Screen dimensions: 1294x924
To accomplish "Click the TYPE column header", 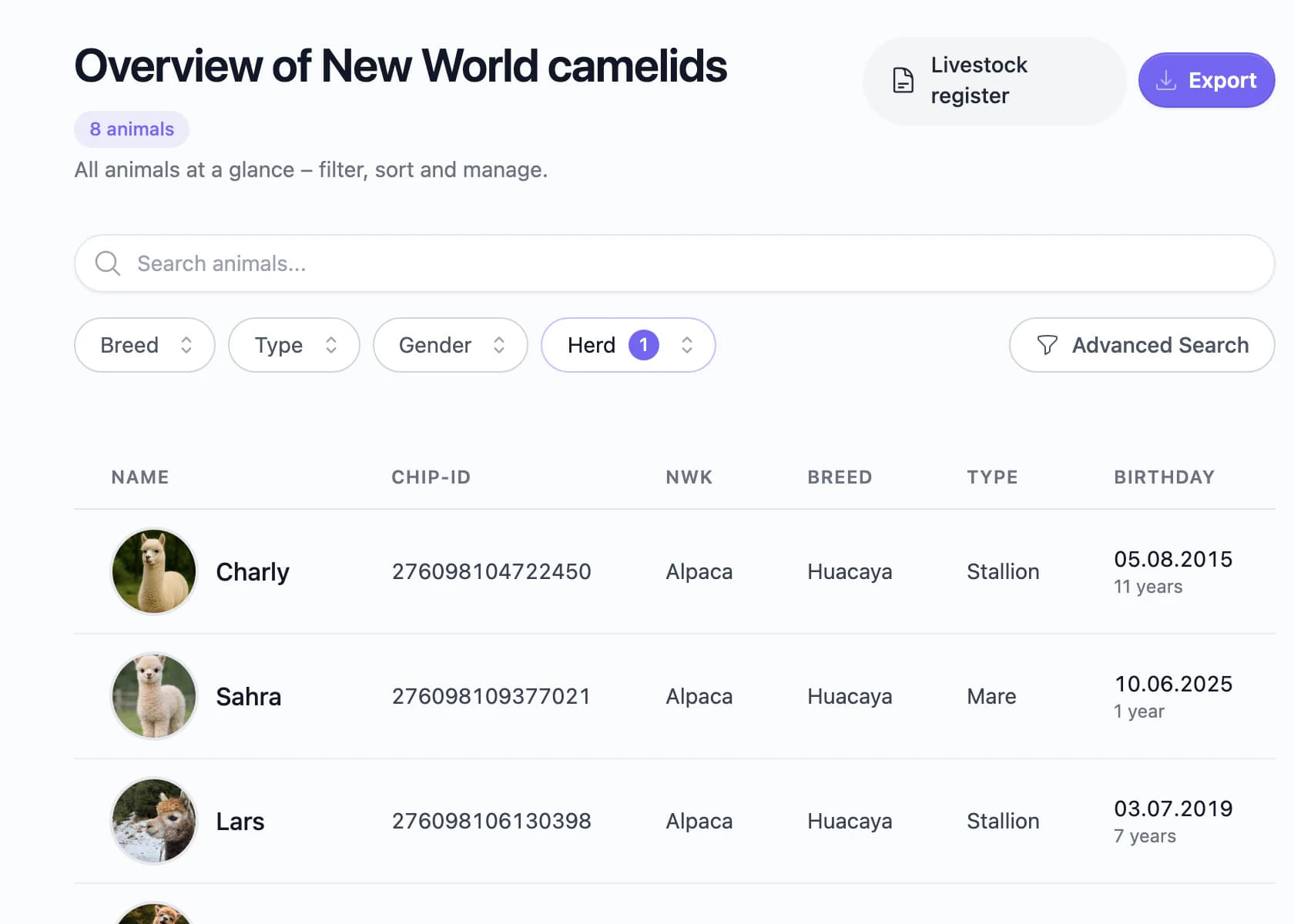I will pyautogui.click(x=993, y=477).
